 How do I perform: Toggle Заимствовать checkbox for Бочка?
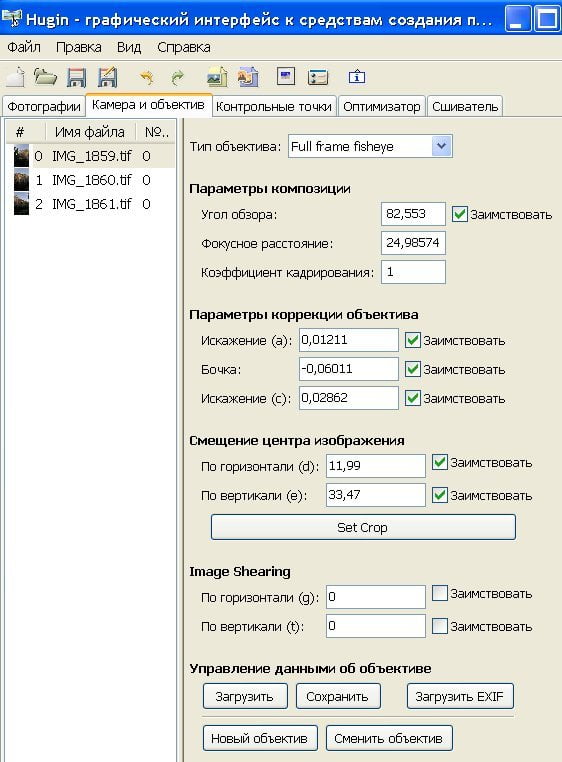click(x=413, y=369)
